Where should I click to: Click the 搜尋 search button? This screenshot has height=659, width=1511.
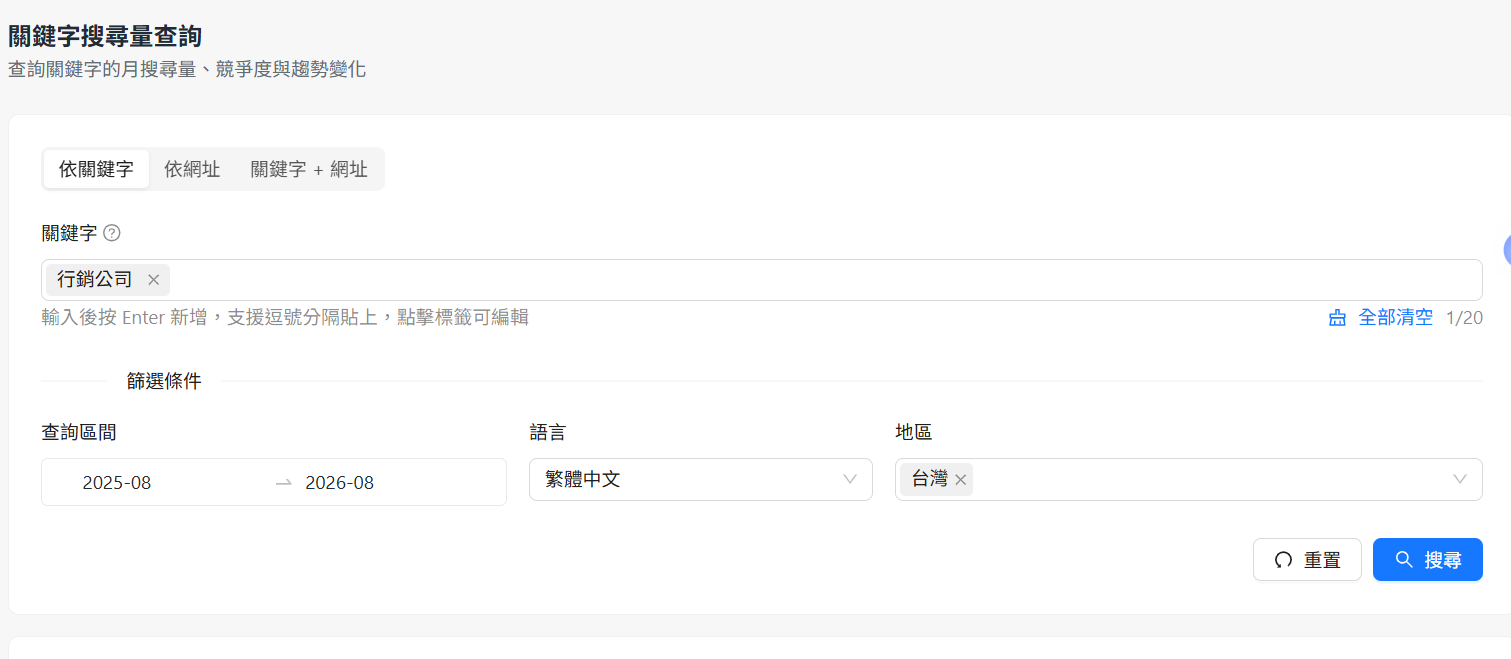1428,560
